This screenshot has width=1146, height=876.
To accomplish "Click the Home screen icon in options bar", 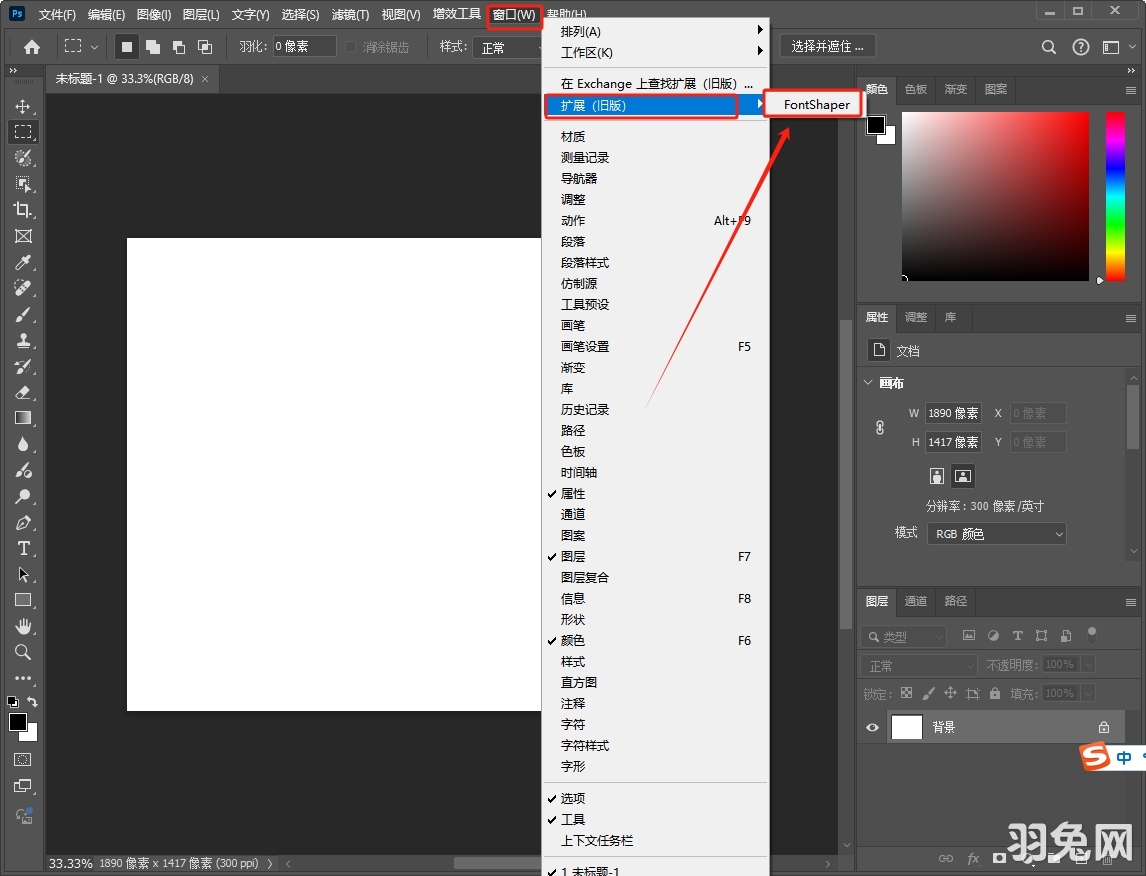I will point(29,46).
